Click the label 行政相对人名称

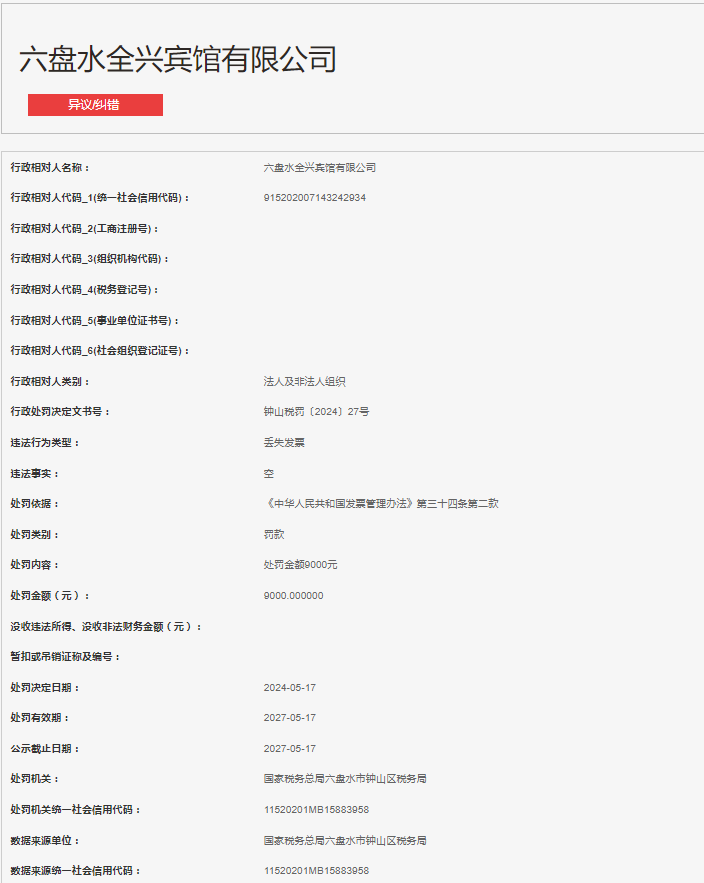pos(50,167)
